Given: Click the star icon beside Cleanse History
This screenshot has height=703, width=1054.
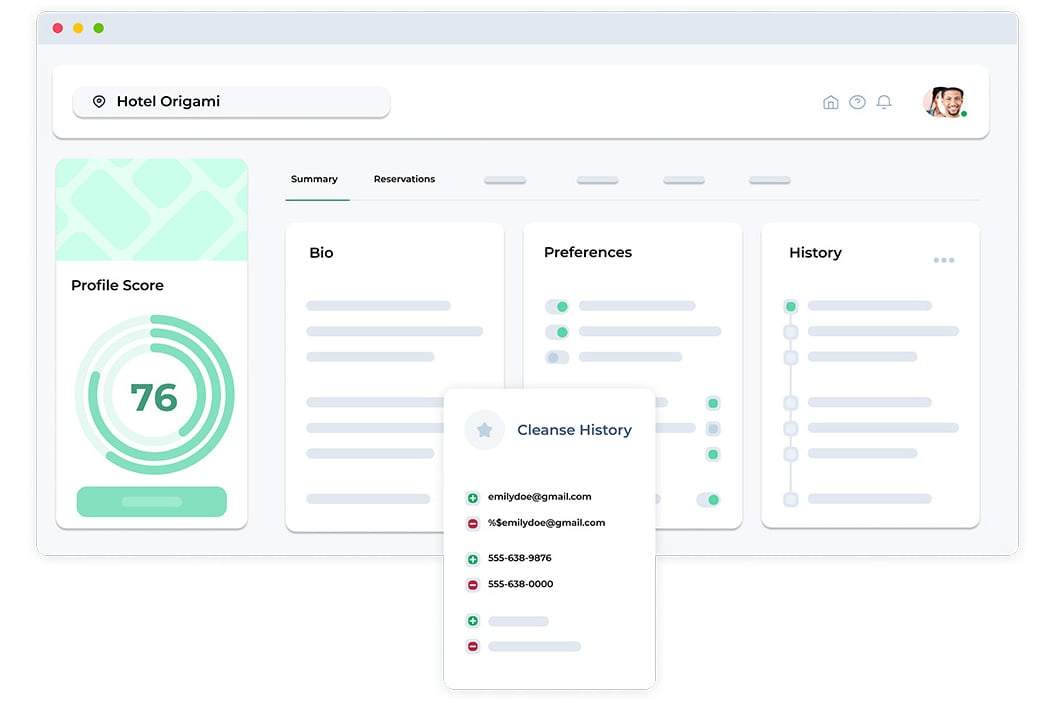Looking at the screenshot, I should tap(484, 430).
